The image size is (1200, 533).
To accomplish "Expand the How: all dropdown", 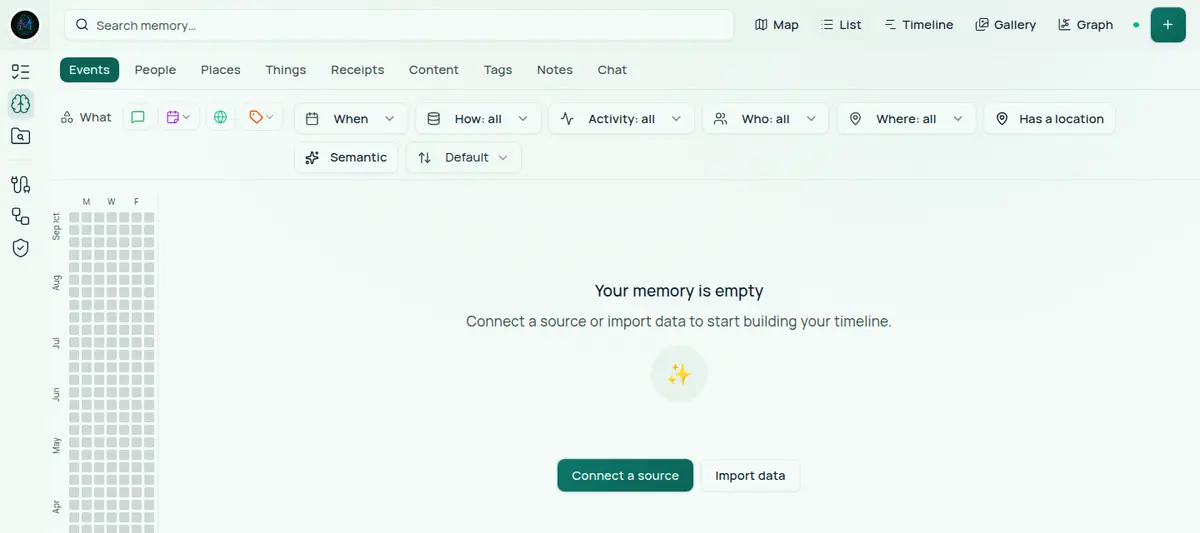I will (478, 118).
